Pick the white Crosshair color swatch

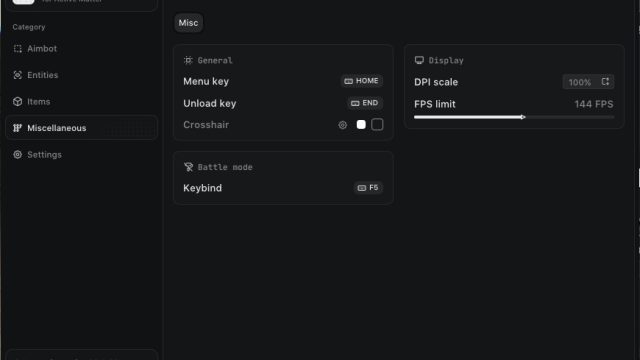tap(361, 124)
